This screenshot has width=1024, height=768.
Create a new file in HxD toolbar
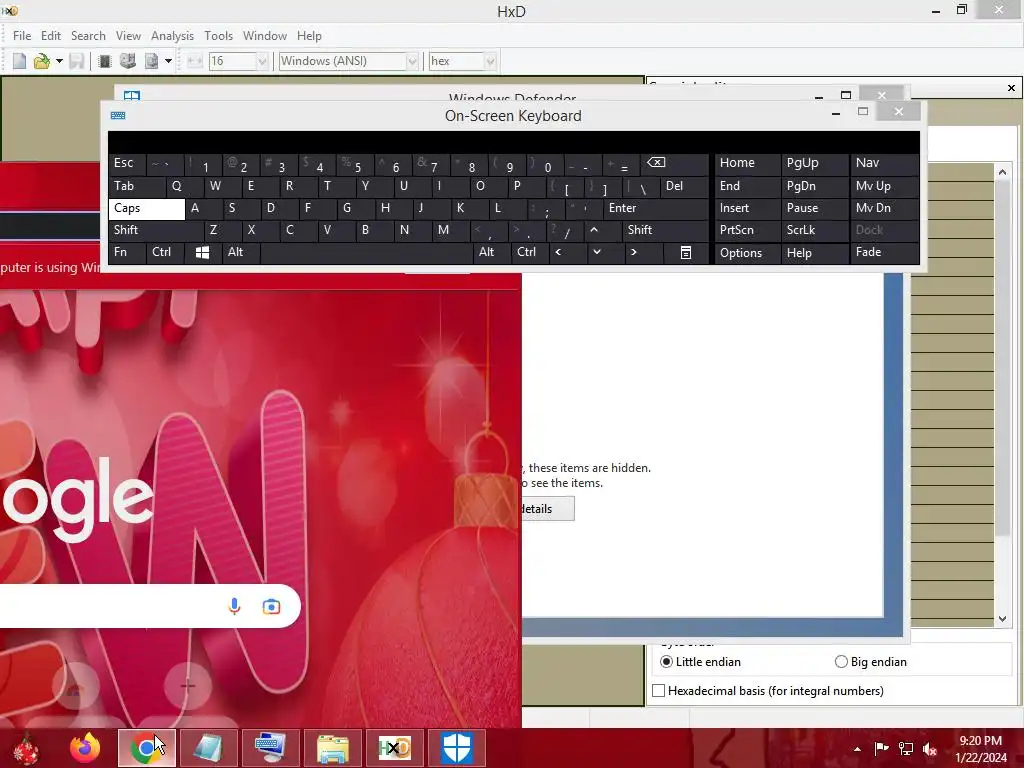tap(19, 61)
